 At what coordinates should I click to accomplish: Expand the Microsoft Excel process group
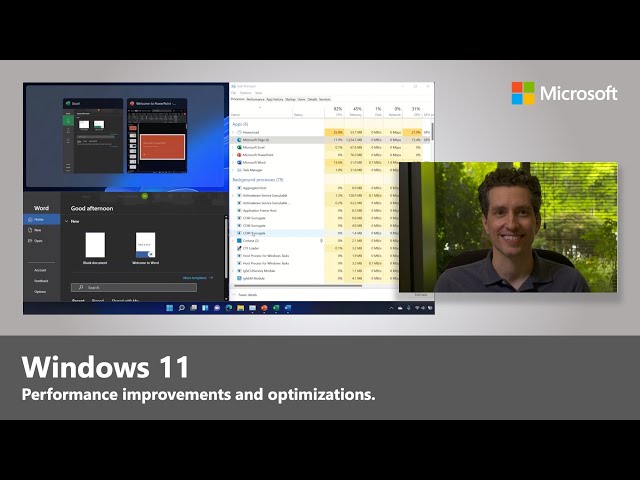tap(233, 147)
